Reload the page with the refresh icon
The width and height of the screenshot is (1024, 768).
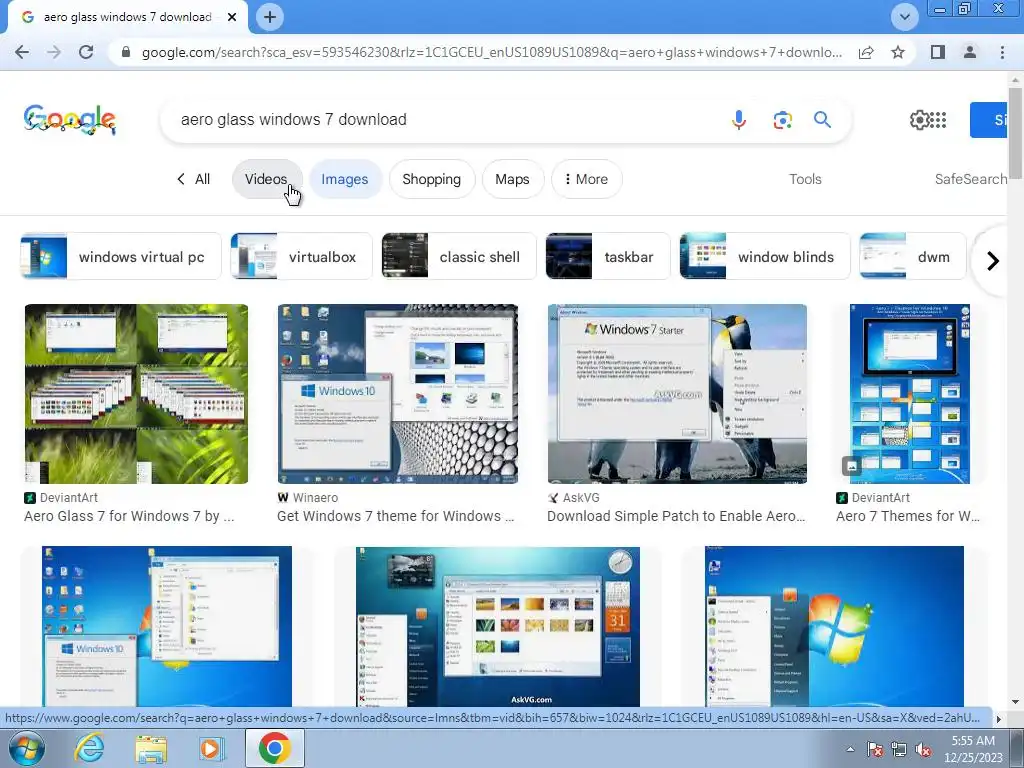click(86, 52)
